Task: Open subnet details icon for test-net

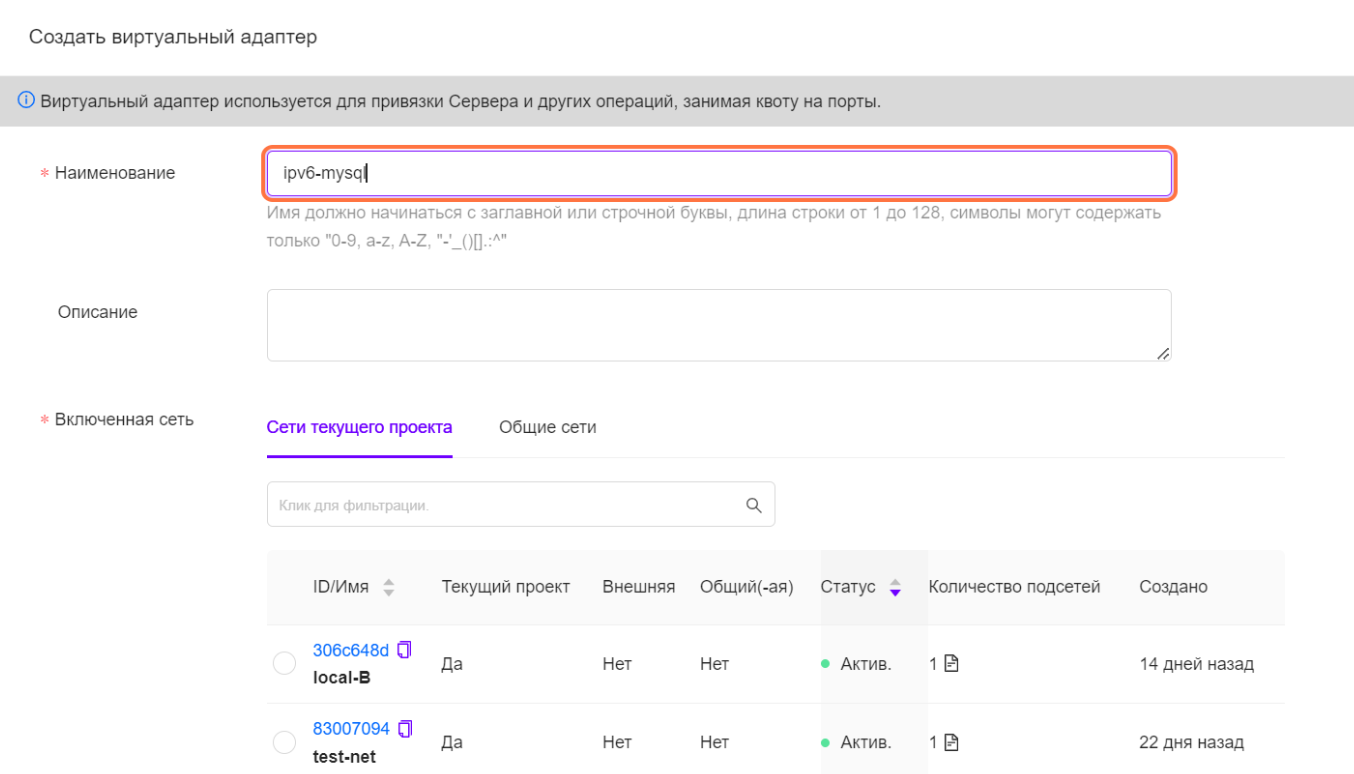Action: click(x=951, y=742)
